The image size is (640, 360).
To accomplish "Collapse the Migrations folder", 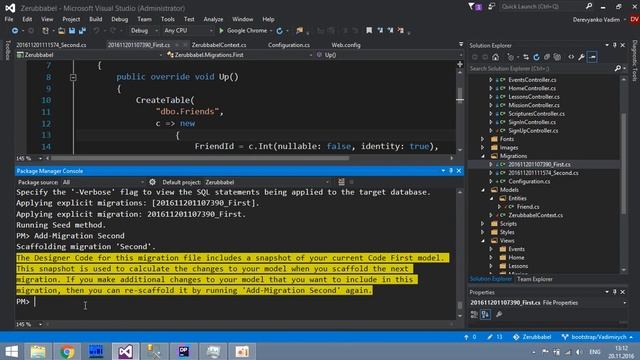I will (483, 156).
